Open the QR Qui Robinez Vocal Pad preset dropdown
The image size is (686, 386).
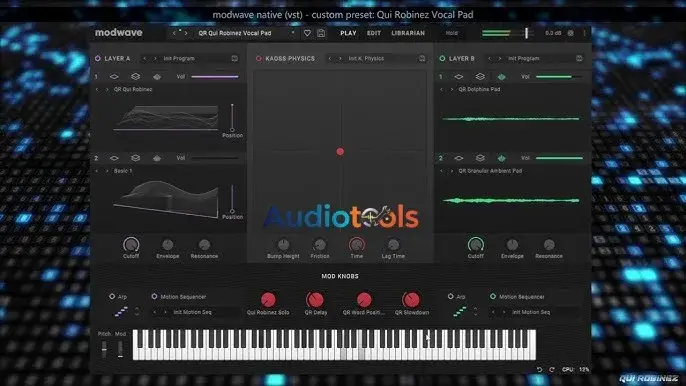293,33
